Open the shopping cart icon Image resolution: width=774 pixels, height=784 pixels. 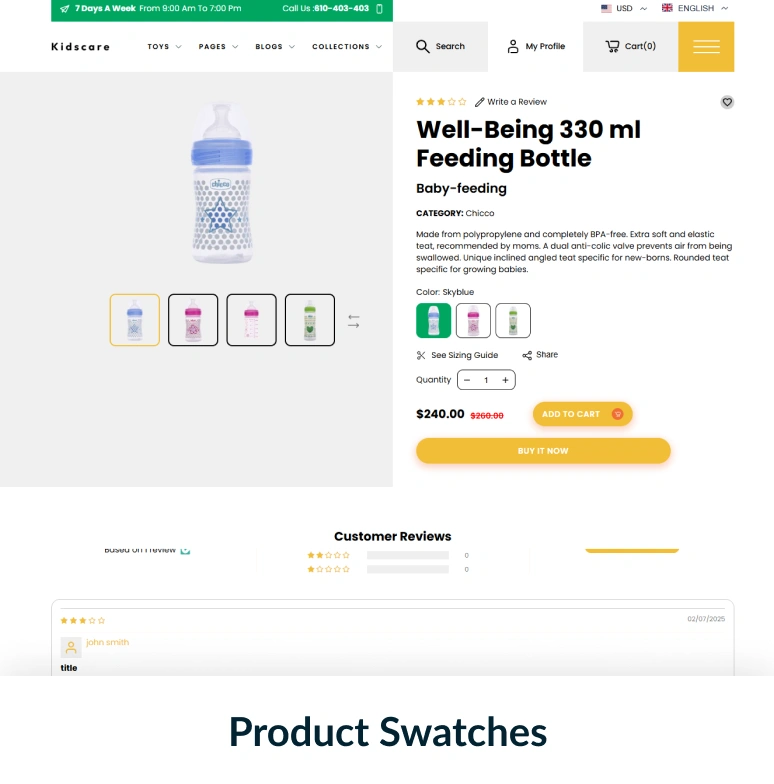[612, 46]
